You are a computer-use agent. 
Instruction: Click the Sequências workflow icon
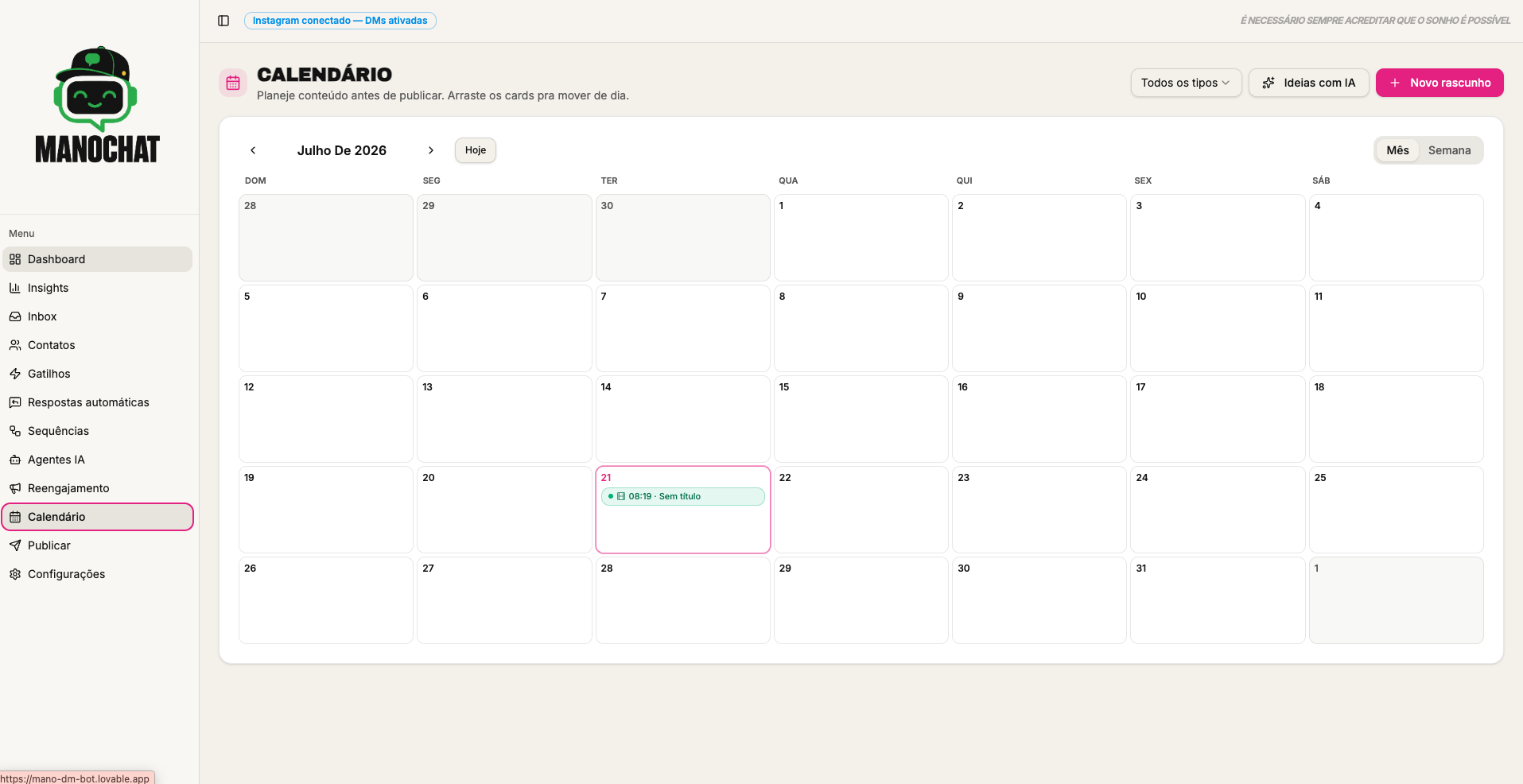(15, 431)
